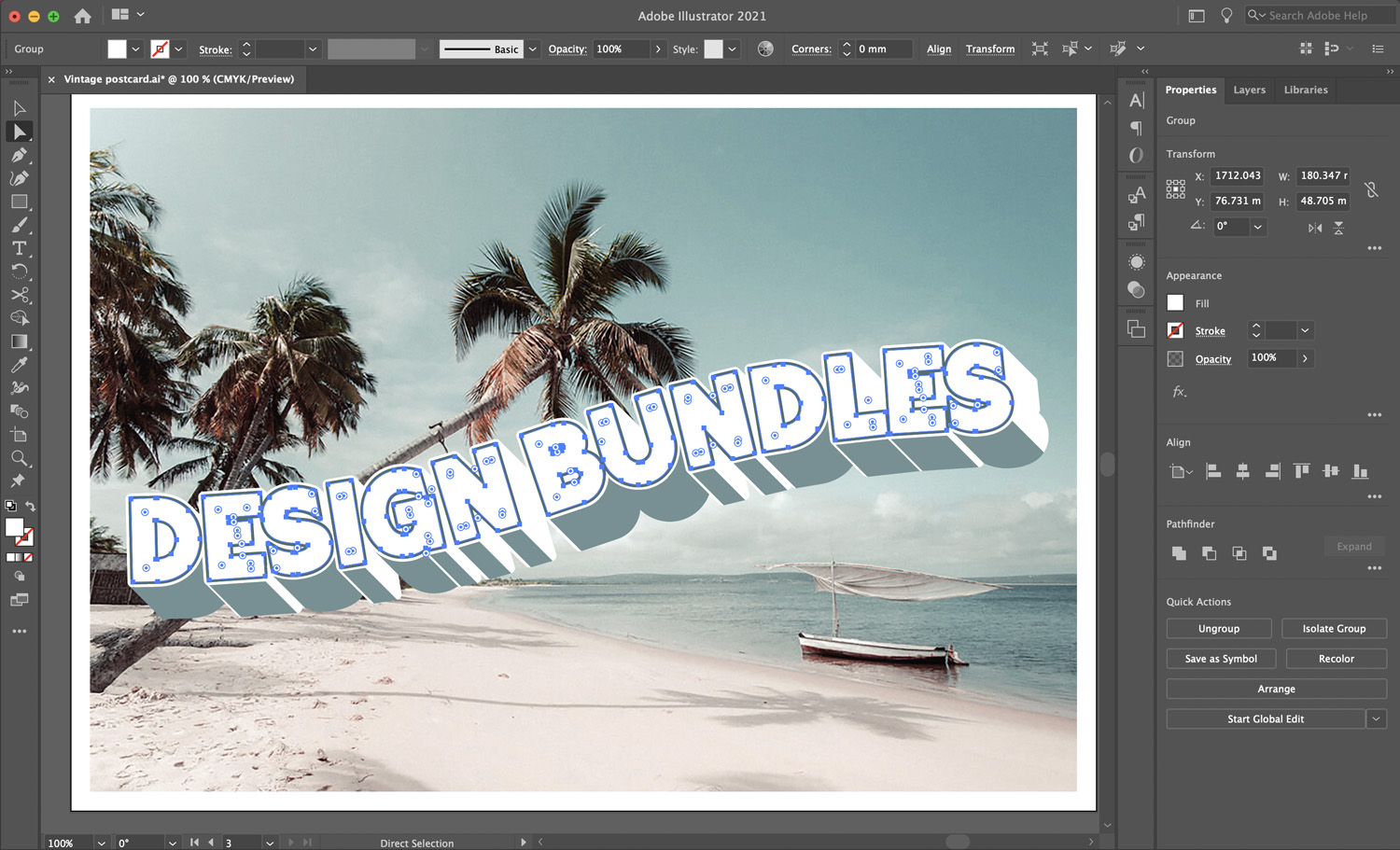Click the Search Adobe Help field
Image resolution: width=1400 pixels, height=850 pixels.
(1319, 16)
